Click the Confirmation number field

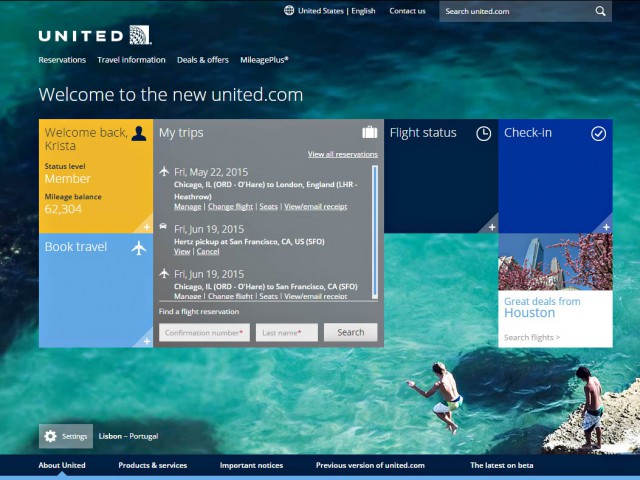[204, 333]
